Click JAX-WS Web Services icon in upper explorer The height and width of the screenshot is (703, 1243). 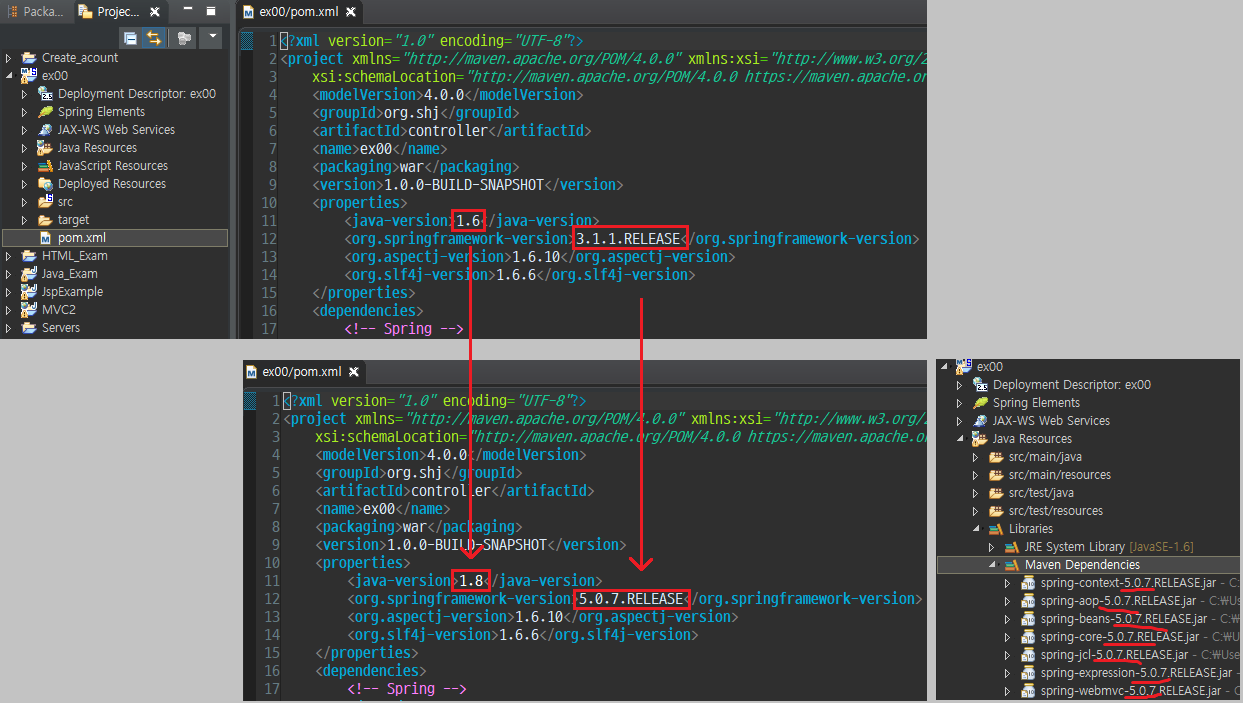[45, 130]
